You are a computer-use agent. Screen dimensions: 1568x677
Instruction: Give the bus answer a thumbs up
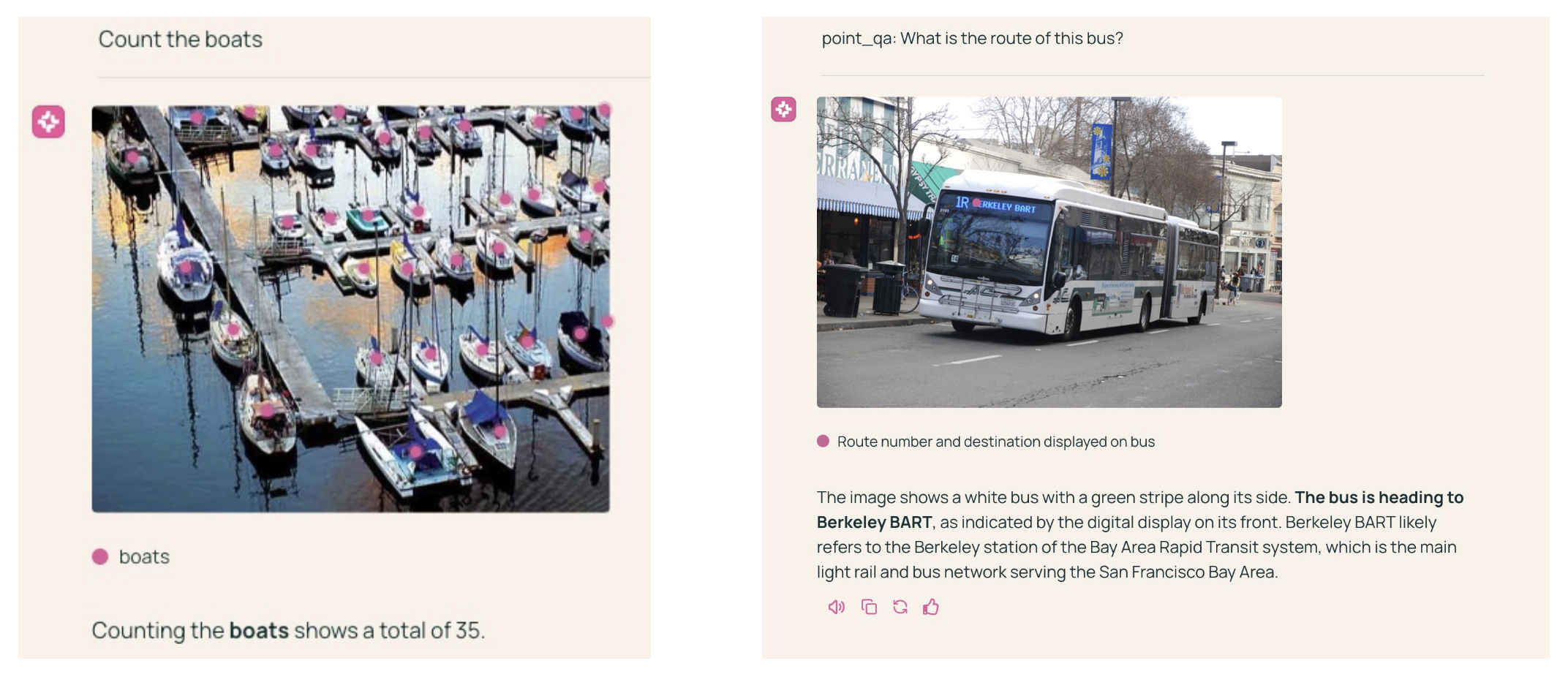[931, 607]
